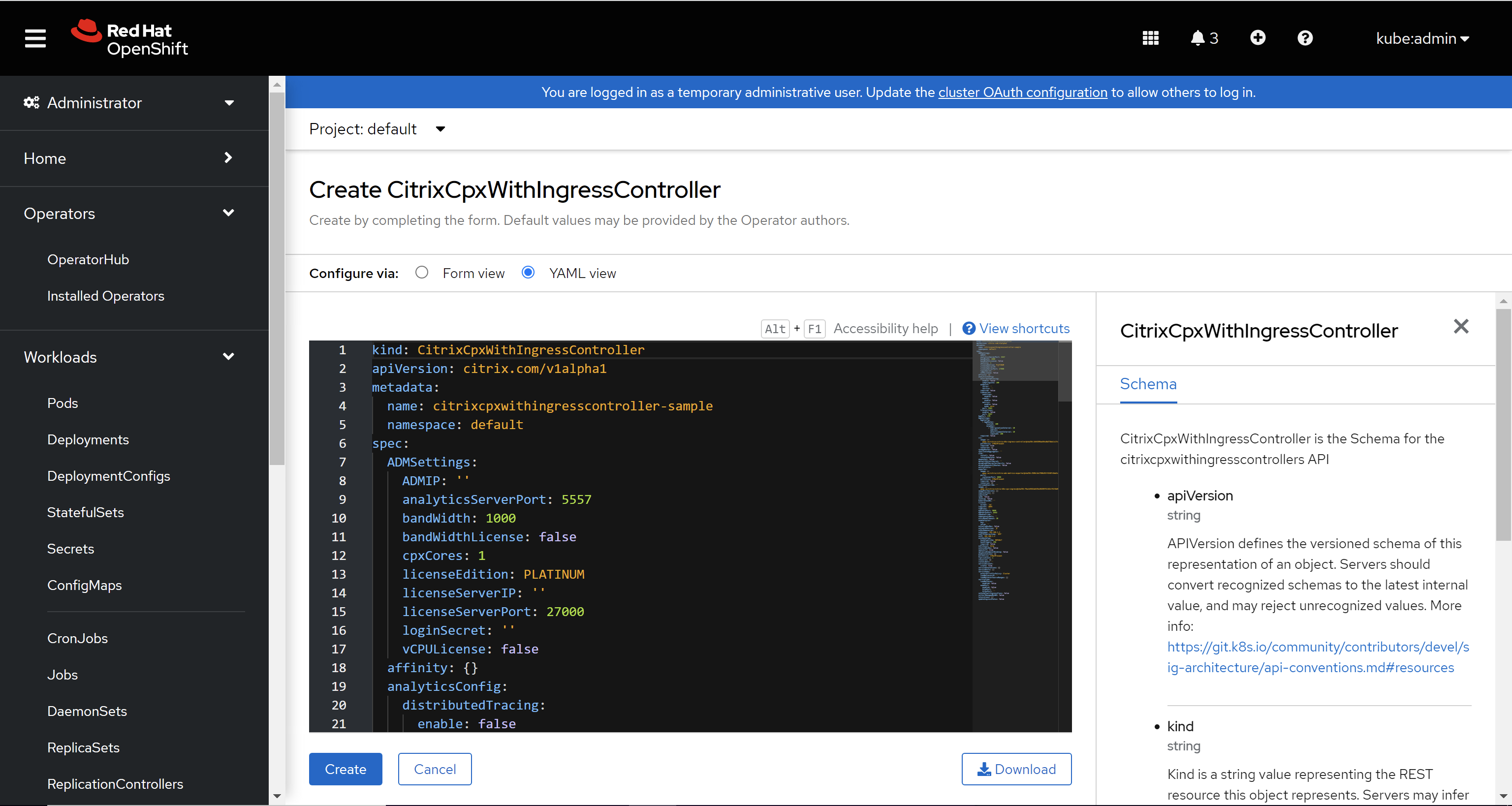The width and height of the screenshot is (1512, 806).
Task: Open StatefulSets in sidebar
Action: (x=85, y=512)
